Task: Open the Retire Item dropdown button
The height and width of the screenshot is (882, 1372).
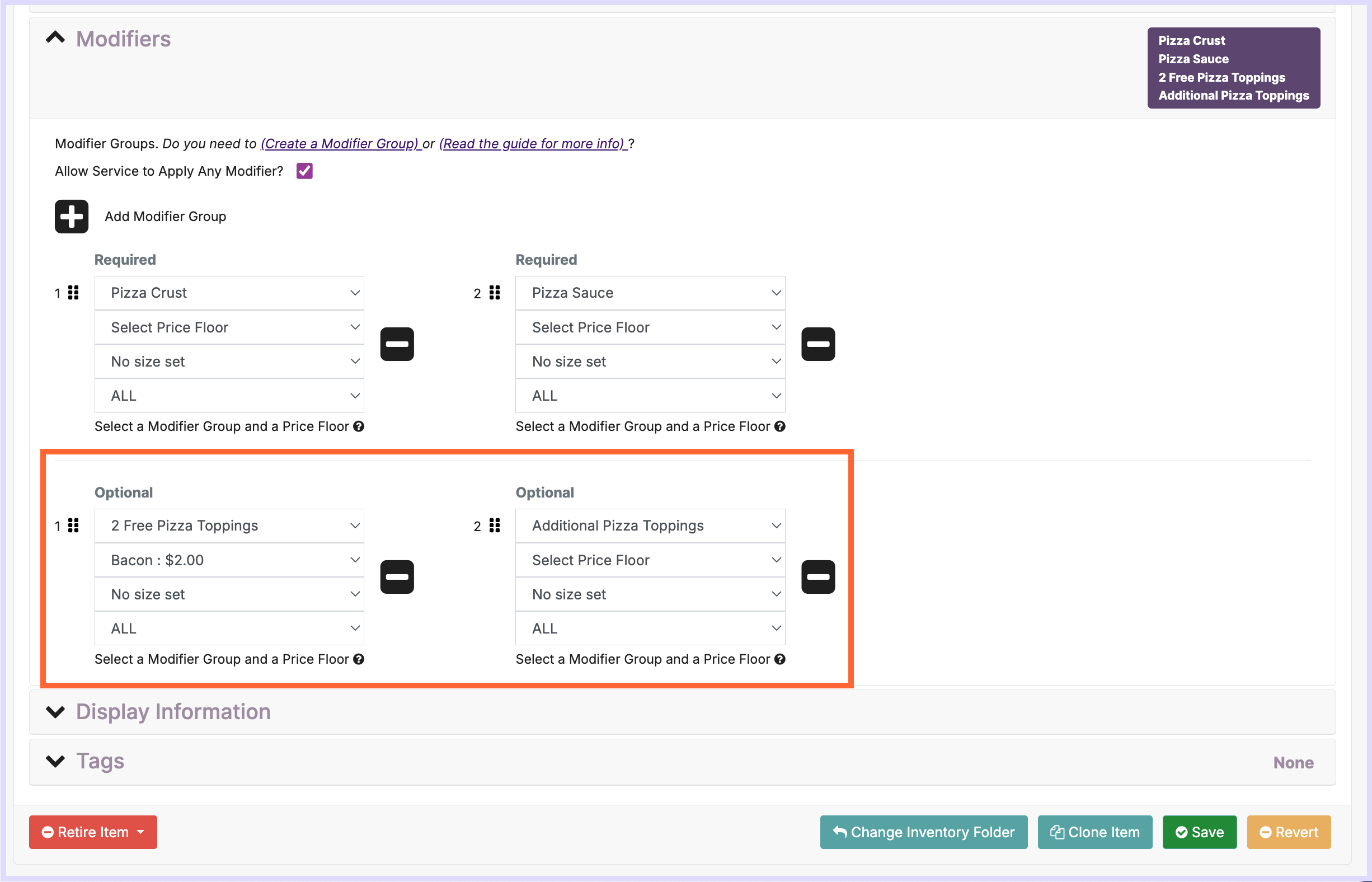Action: pyautogui.click(x=93, y=832)
